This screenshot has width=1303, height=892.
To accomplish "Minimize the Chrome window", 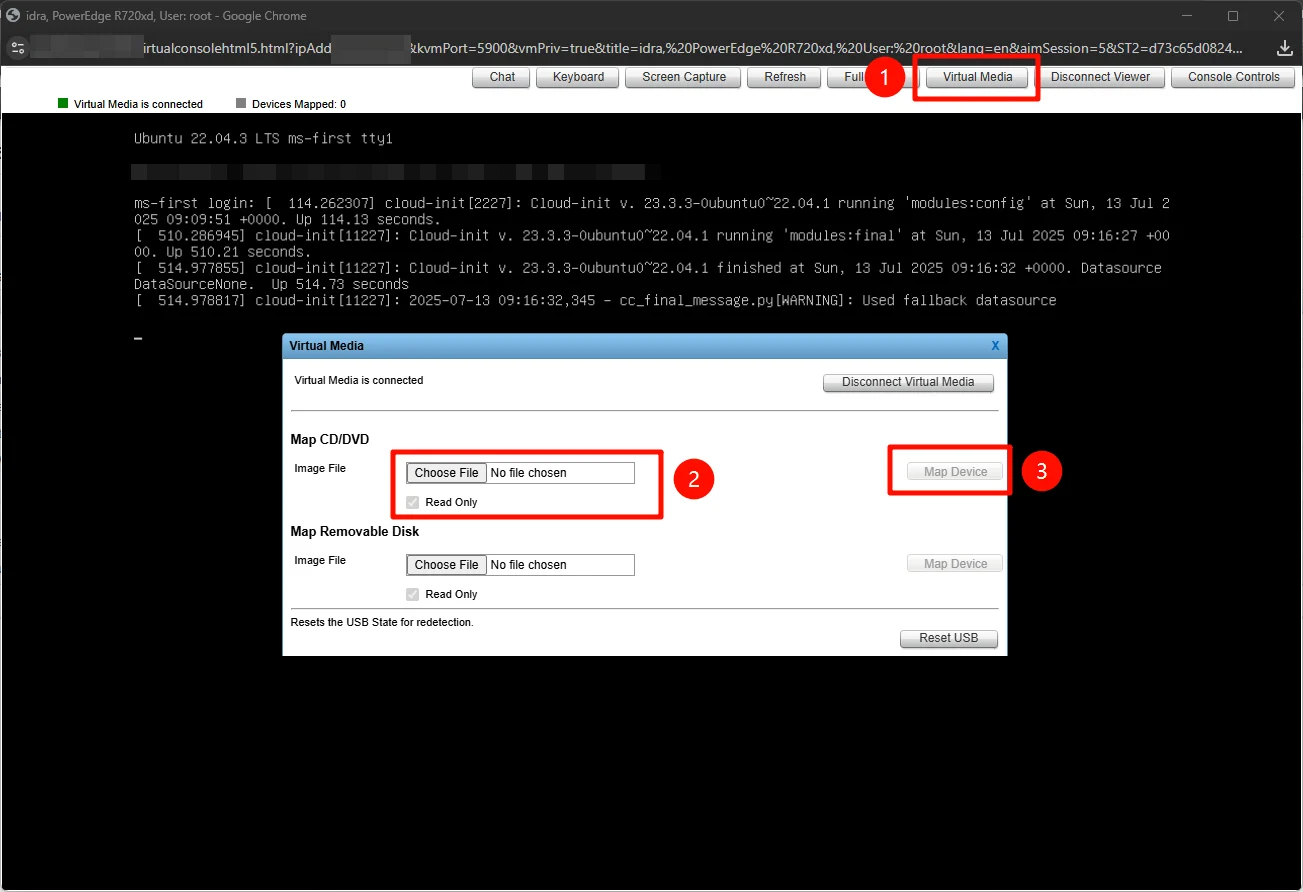I will click(1188, 16).
